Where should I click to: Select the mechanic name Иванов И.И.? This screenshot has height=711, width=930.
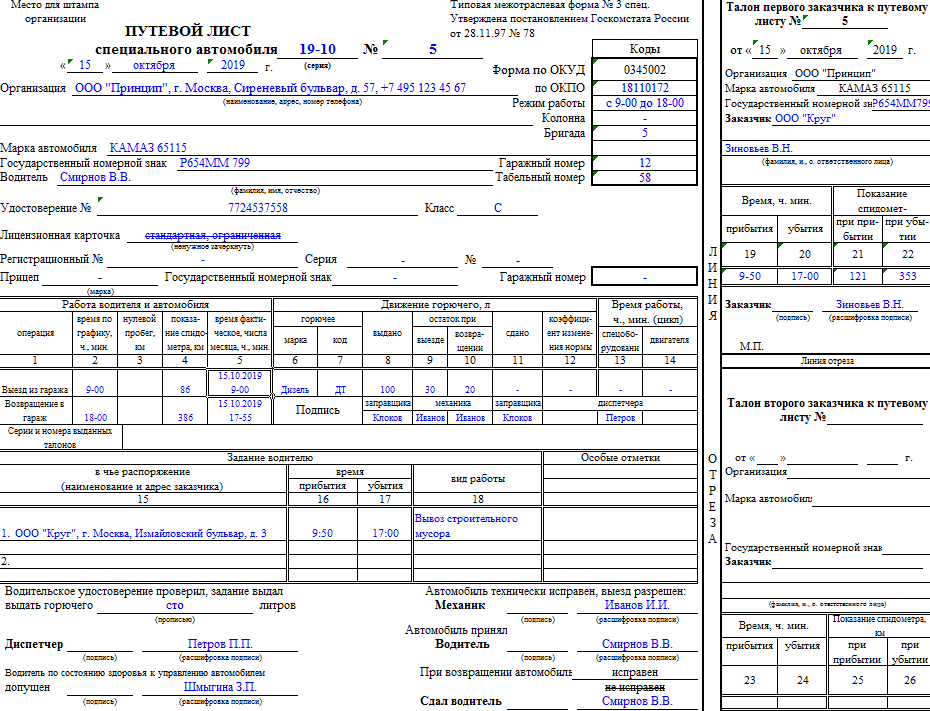pos(637,605)
